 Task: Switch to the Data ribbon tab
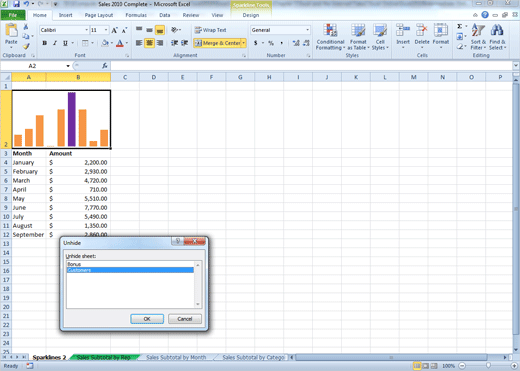tap(165, 15)
